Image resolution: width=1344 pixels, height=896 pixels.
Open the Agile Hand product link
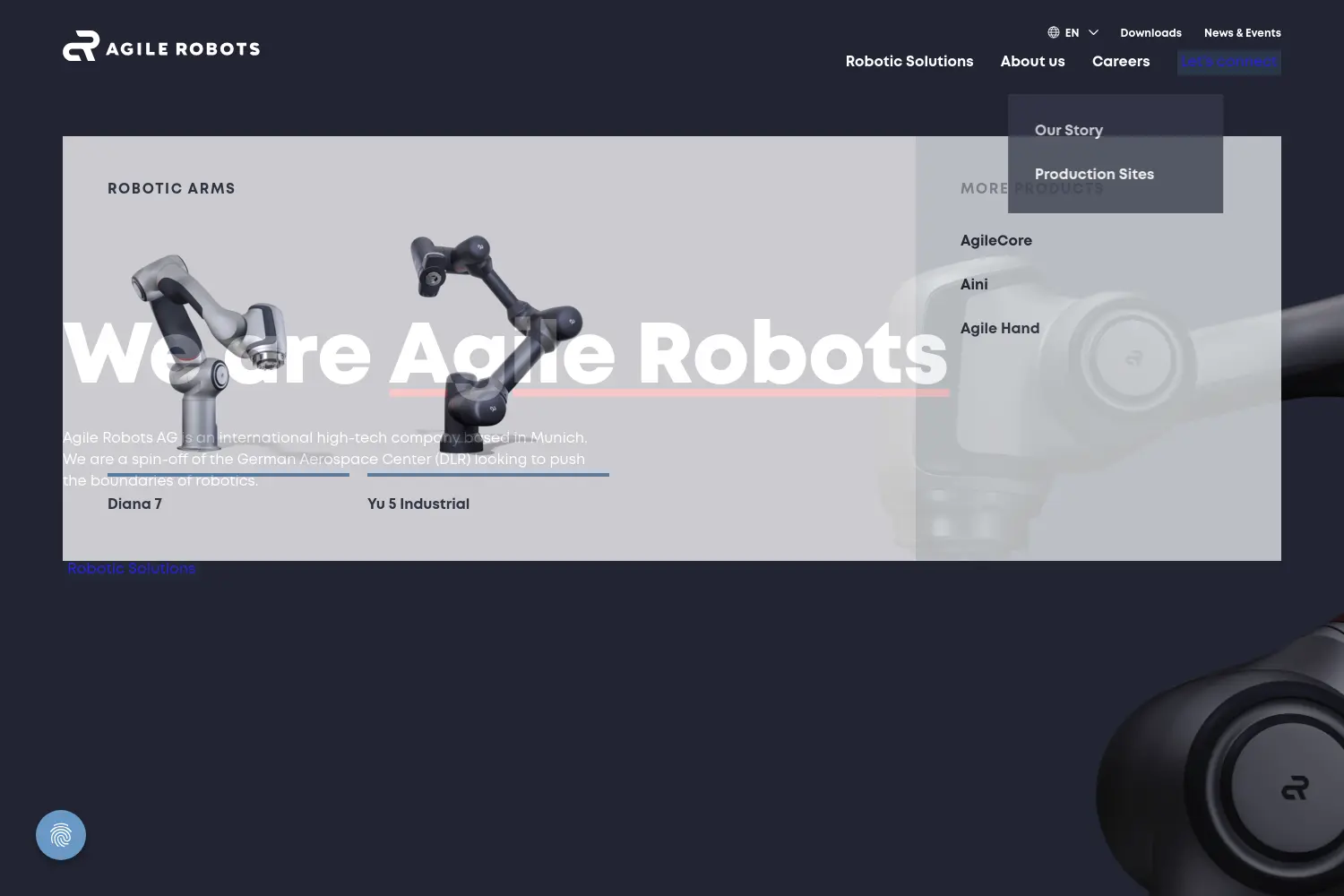tap(1000, 328)
